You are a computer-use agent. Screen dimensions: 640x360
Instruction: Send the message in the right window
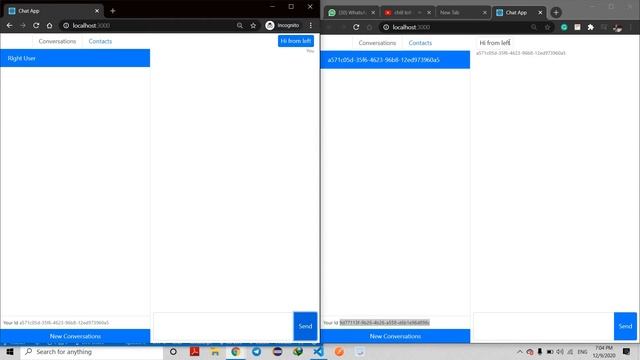[x=625, y=326]
